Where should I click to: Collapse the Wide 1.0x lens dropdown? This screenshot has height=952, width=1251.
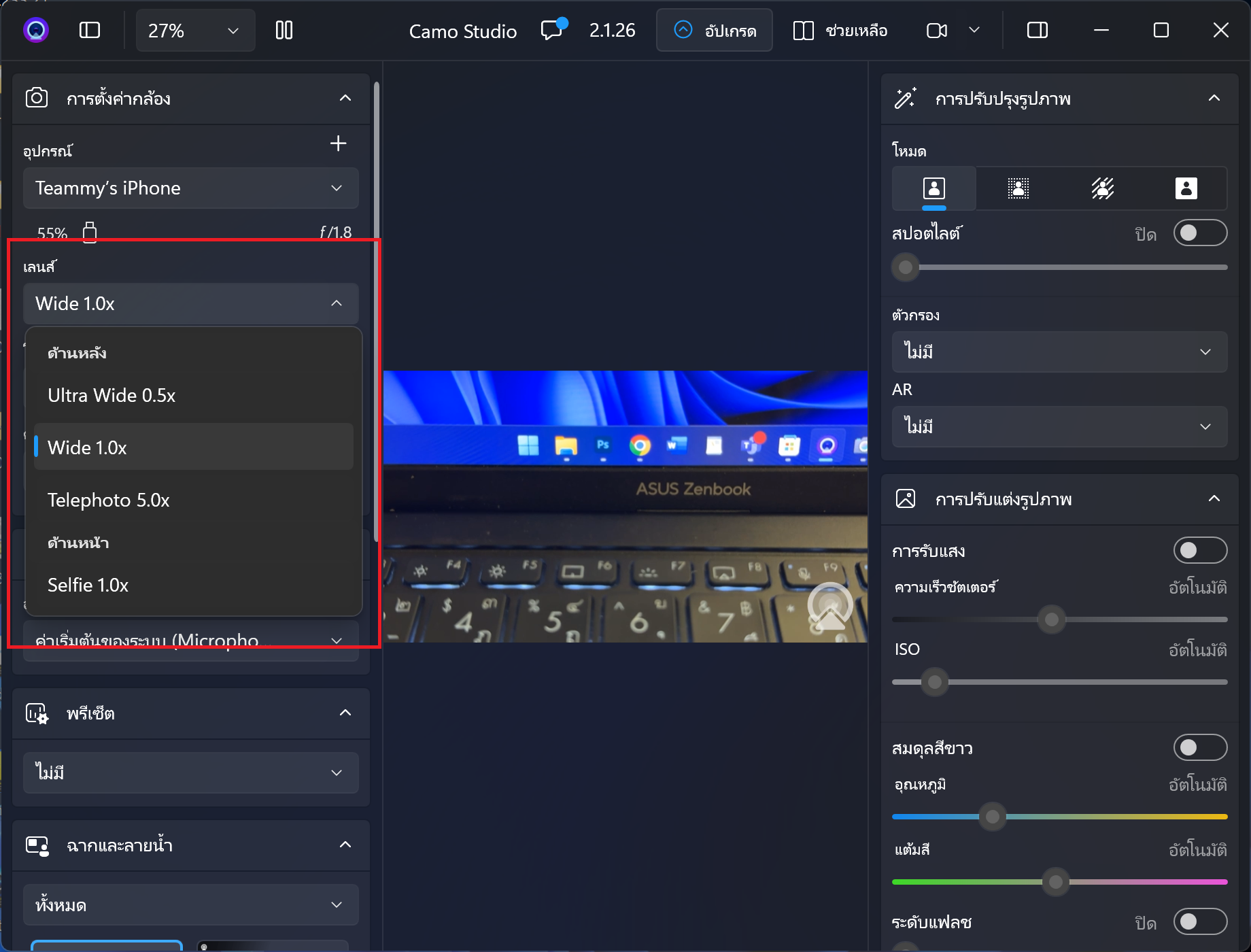point(190,303)
